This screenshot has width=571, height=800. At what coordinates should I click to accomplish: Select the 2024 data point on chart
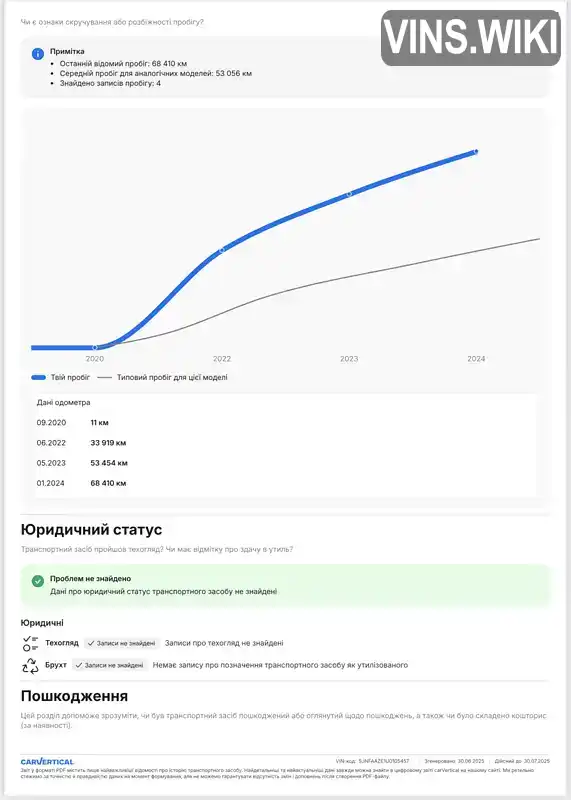point(476,152)
